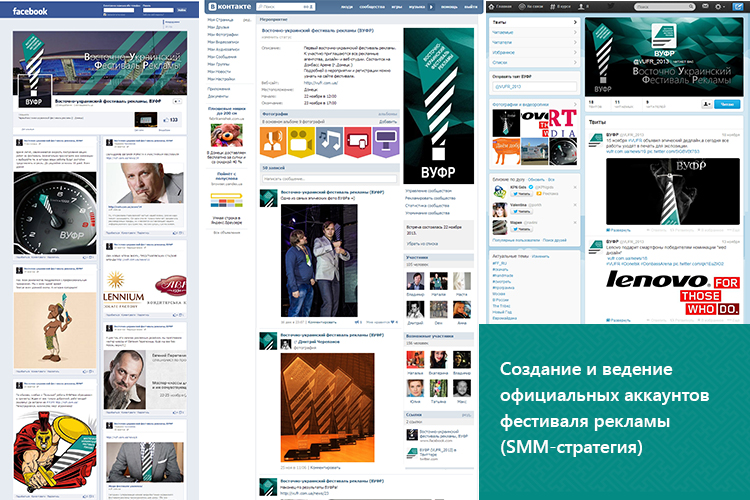Click VK wall message input field
750x500 pixels.
click(x=329, y=178)
